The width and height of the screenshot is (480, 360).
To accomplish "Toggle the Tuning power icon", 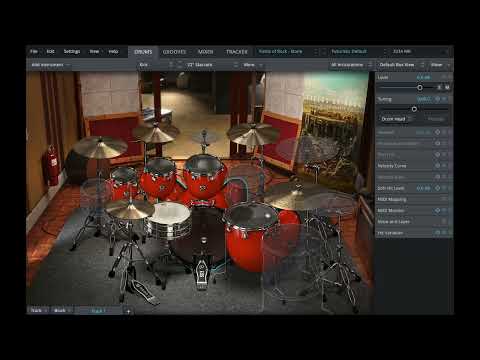I will point(438,99).
